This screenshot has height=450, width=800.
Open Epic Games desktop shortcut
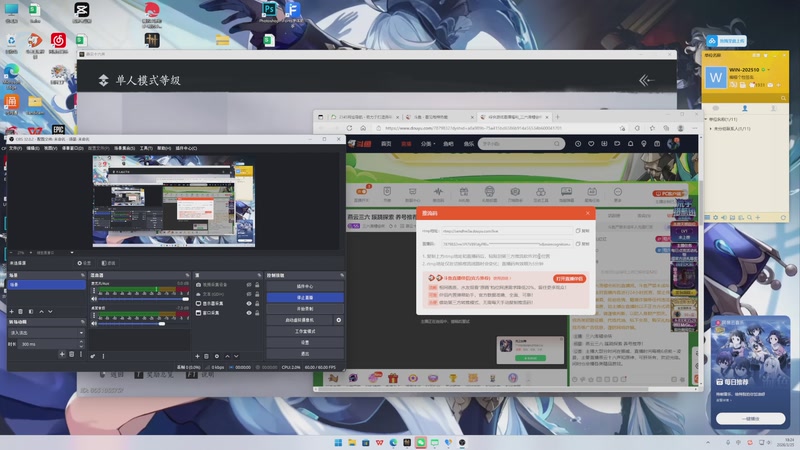click(58, 130)
